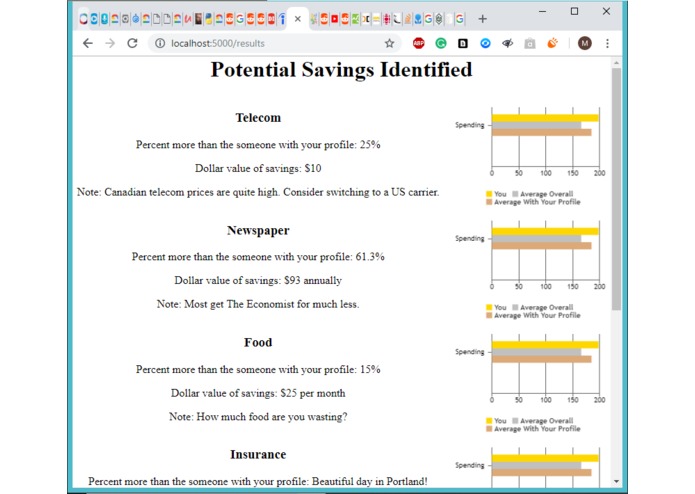The height and width of the screenshot is (494, 695).
Task: Click 'Dollar value of savings: $10'
Action: pyautogui.click(x=258, y=168)
